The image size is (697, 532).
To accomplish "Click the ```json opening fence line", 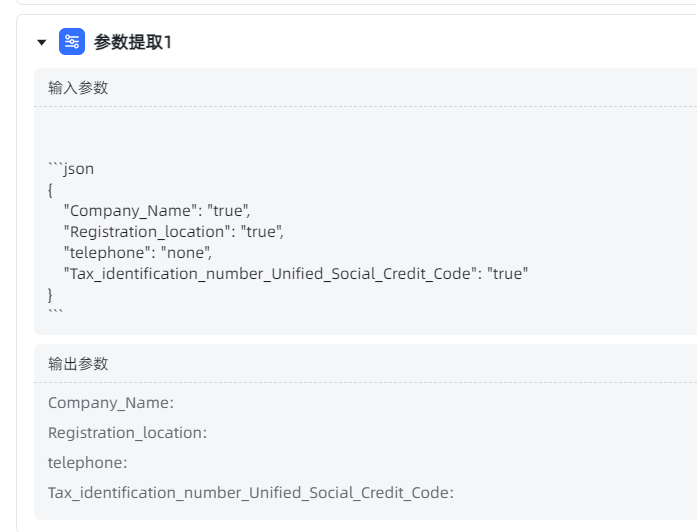I will [71, 169].
